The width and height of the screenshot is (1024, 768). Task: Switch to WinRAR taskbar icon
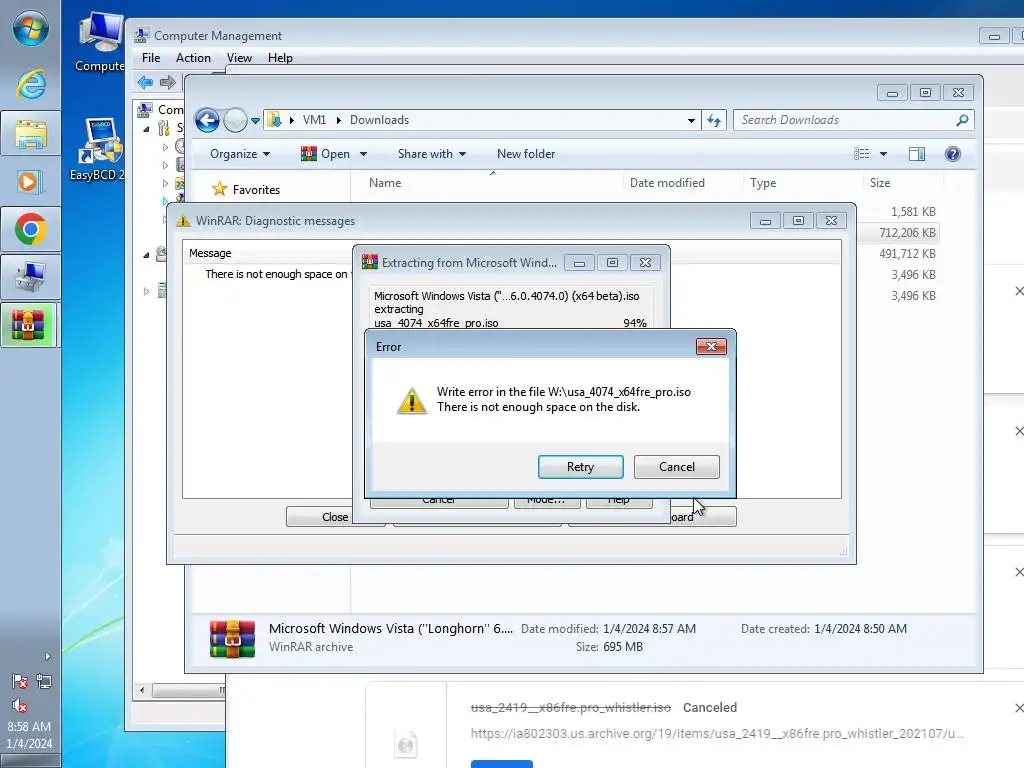31,325
